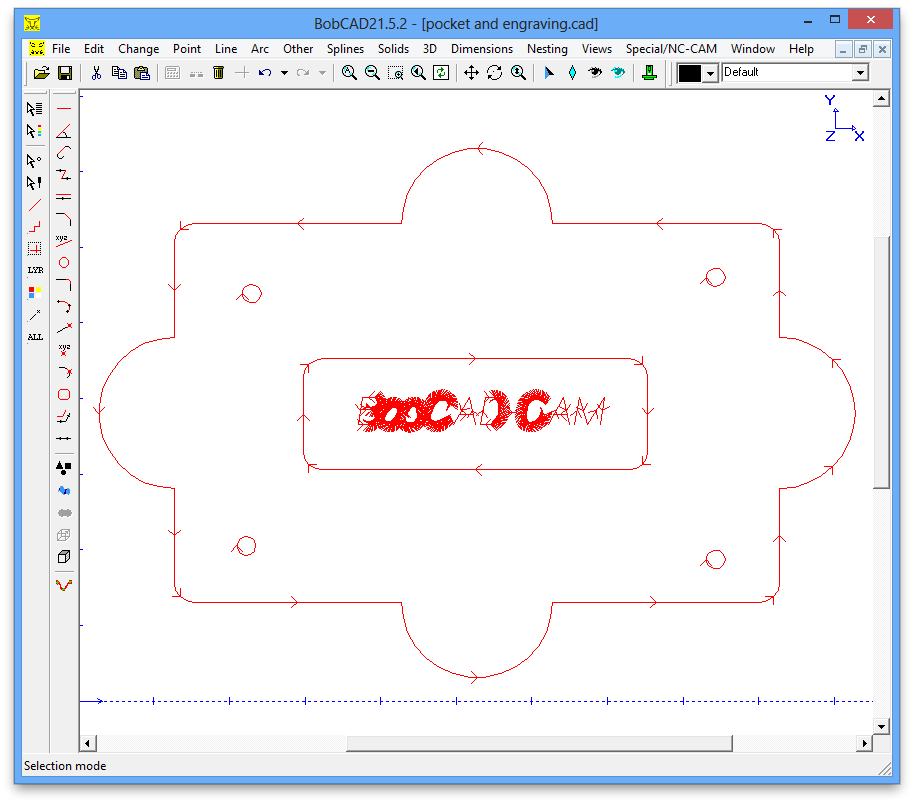This screenshot has height=804, width=914.
Task: Select the red spline curve tool
Action: click(x=64, y=585)
